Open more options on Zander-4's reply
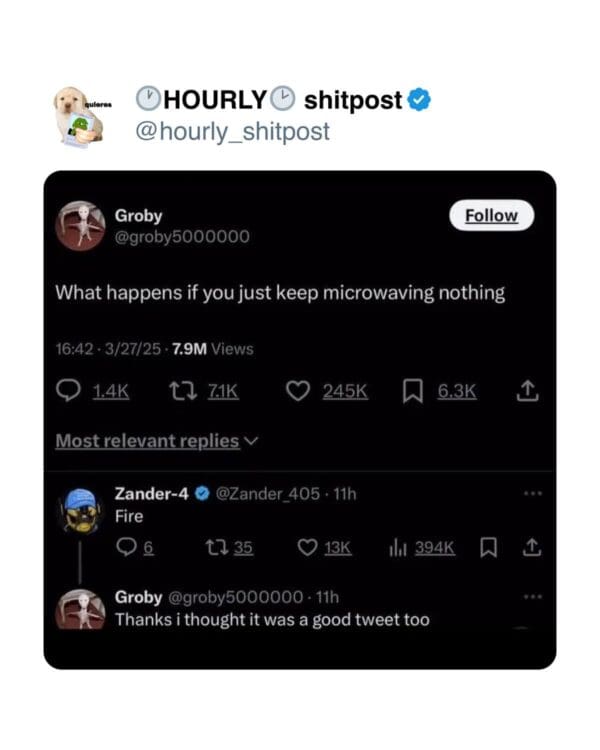 coord(532,494)
